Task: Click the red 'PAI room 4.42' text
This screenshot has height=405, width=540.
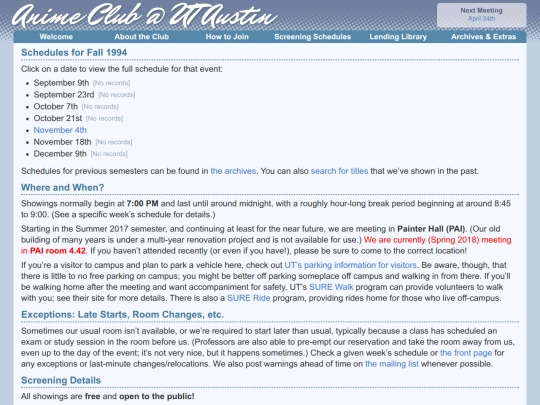Action: coord(58,251)
